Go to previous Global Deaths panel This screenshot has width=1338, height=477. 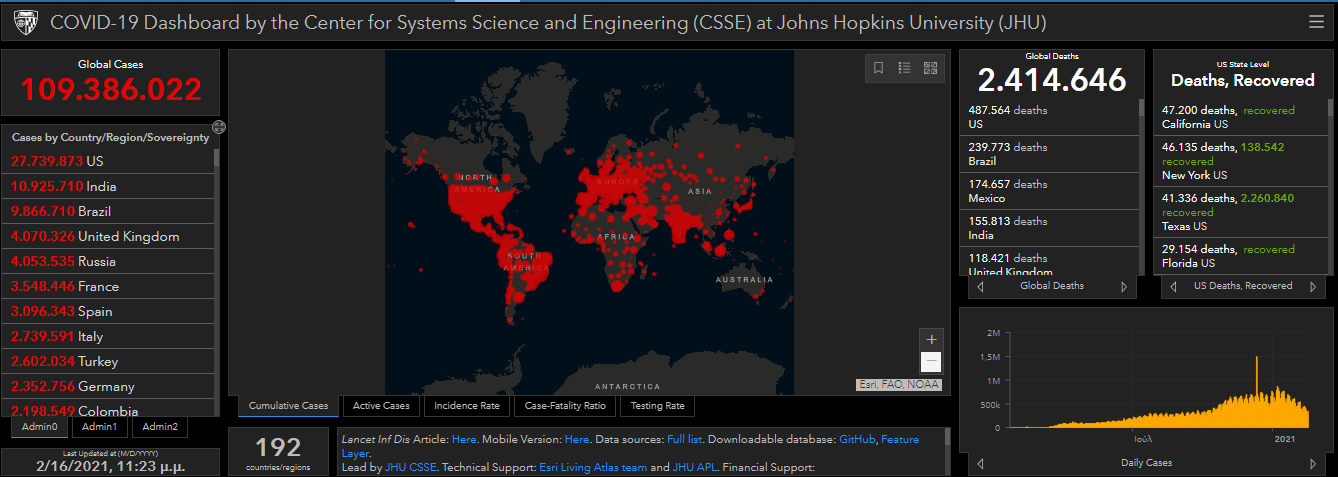coord(979,287)
